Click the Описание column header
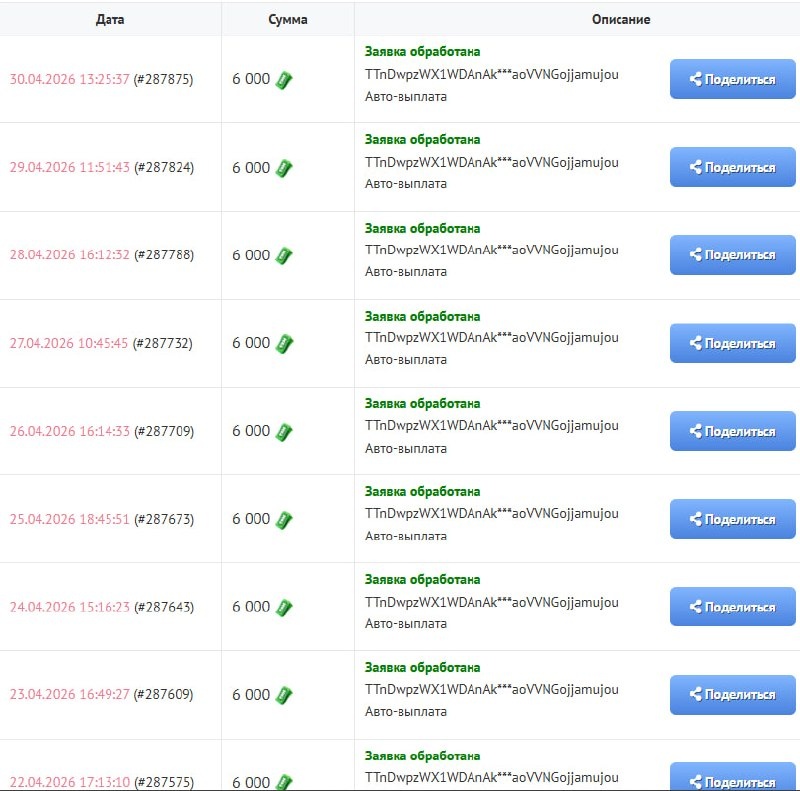The width and height of the screenshot is (800, 791). (621, 19)
